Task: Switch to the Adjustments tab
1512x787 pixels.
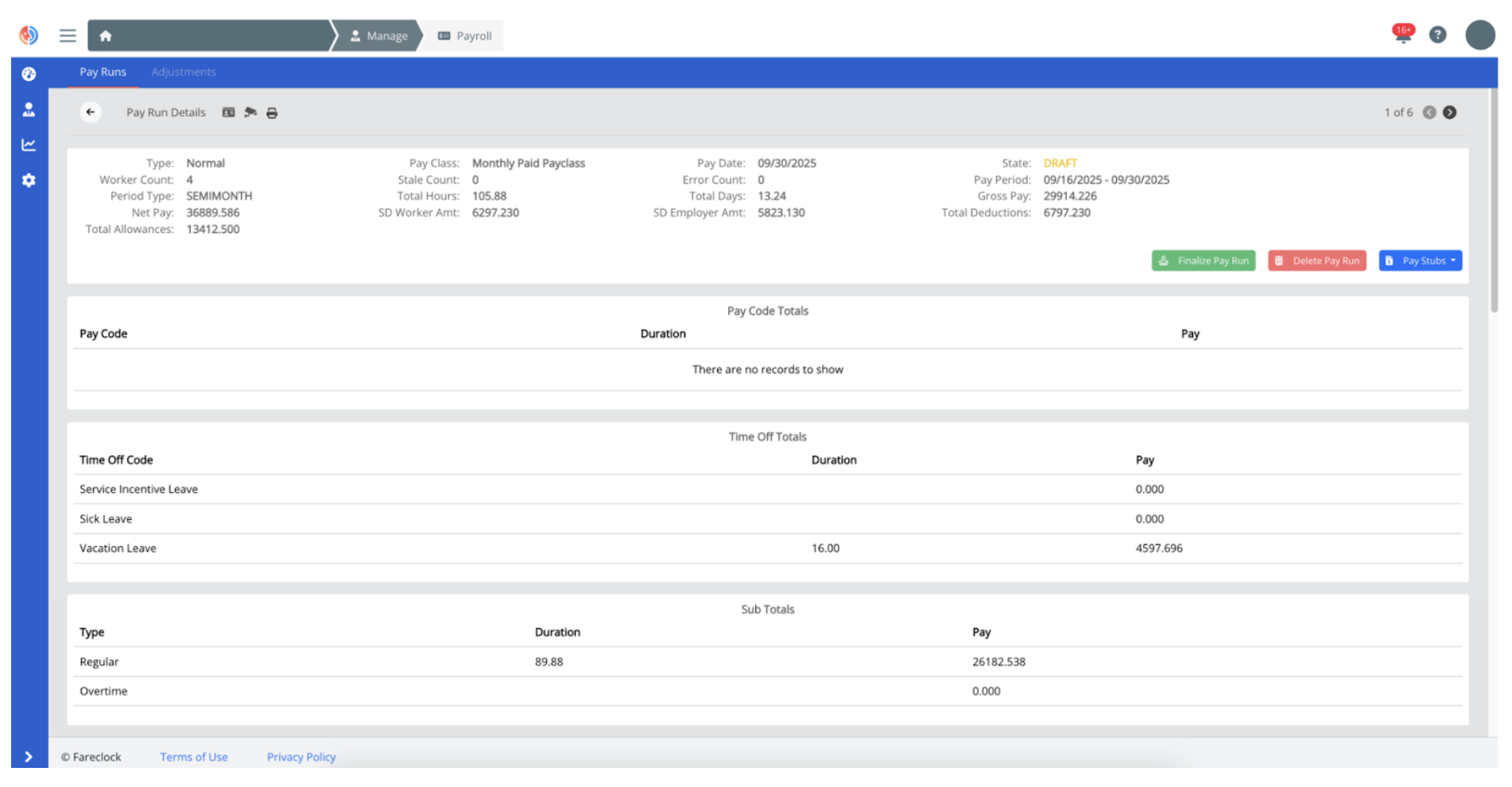Action: [184, 72]
